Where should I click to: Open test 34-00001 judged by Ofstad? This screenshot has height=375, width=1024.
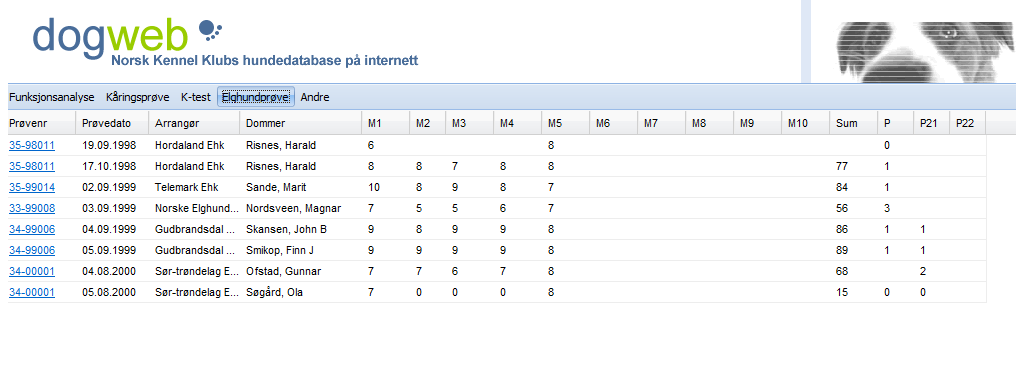point(32,271)
